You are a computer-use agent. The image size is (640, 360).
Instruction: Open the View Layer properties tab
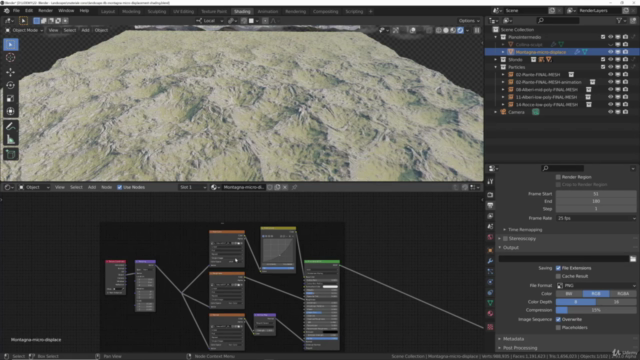tap(490, 216)
